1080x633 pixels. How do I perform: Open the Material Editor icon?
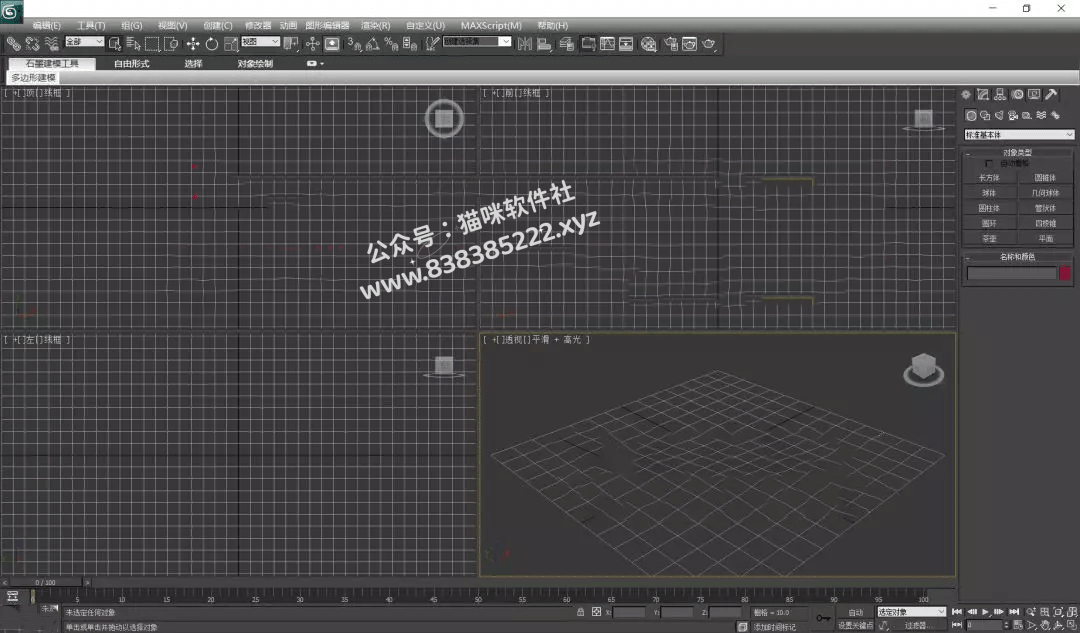coord(648,44)
